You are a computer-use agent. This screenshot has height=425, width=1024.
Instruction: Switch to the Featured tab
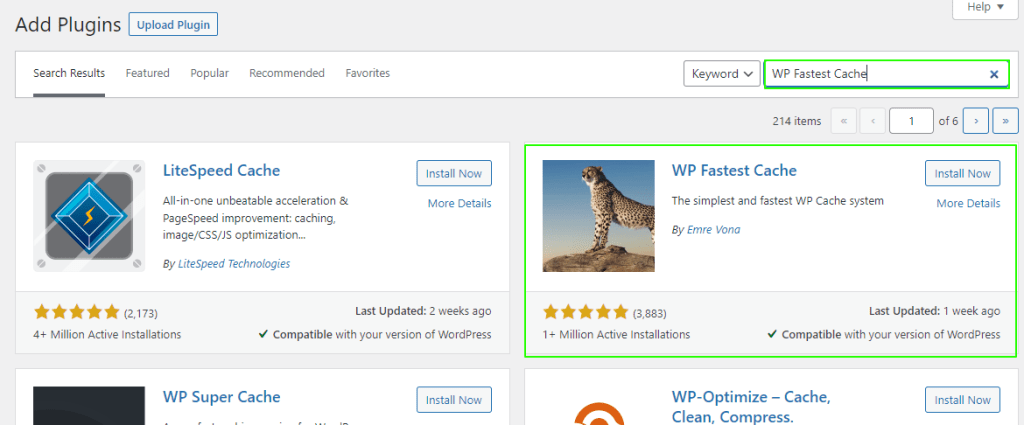[147, 73]
